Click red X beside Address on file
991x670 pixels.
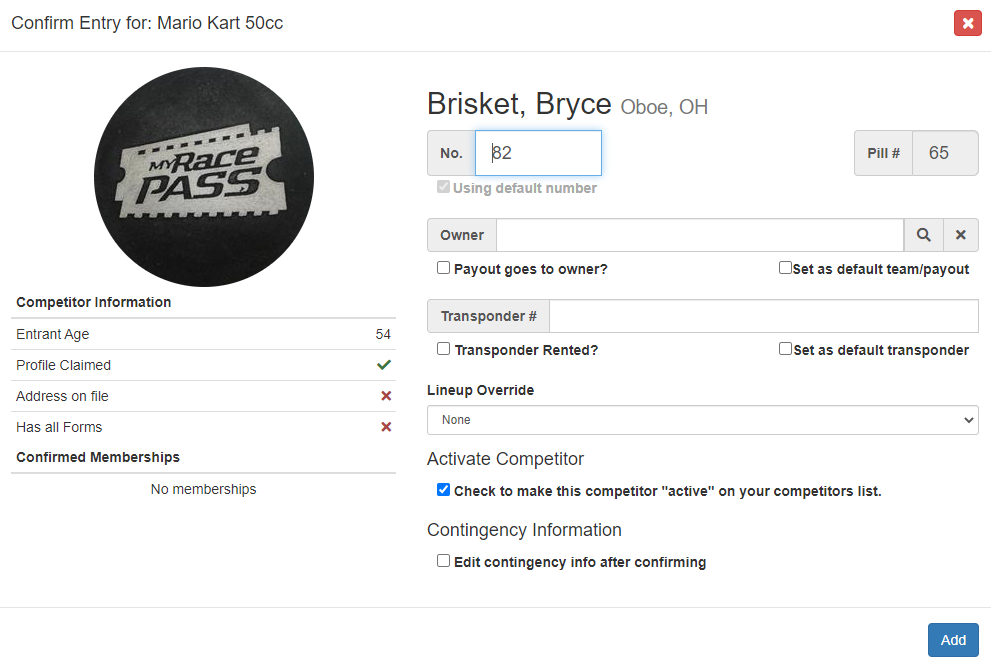coord(385,396)
